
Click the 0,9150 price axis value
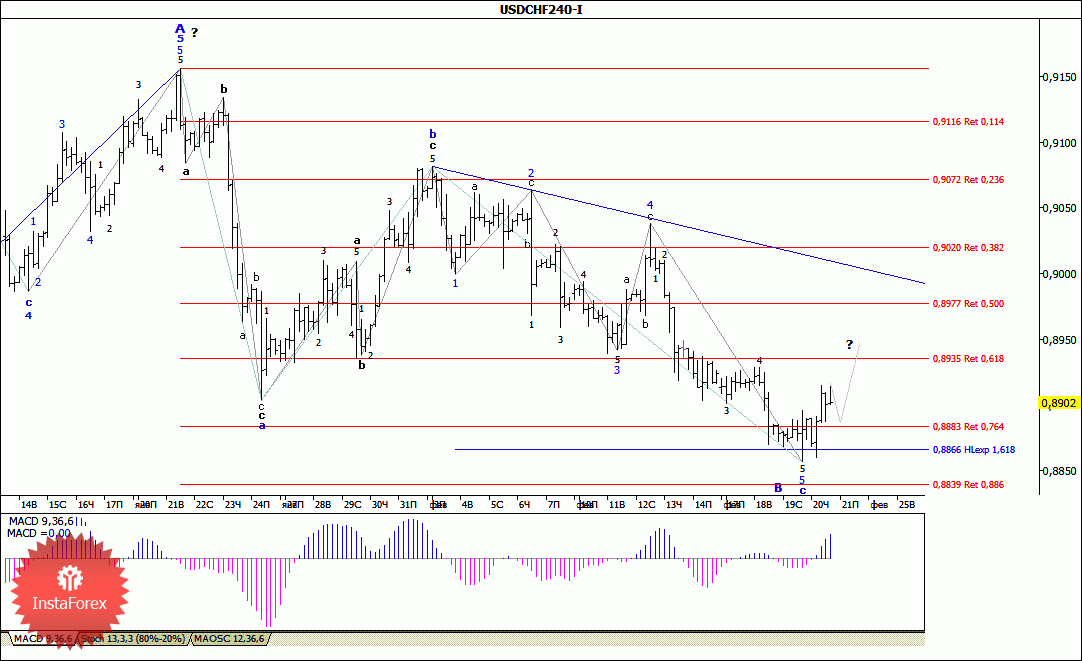coord(1061,77)
